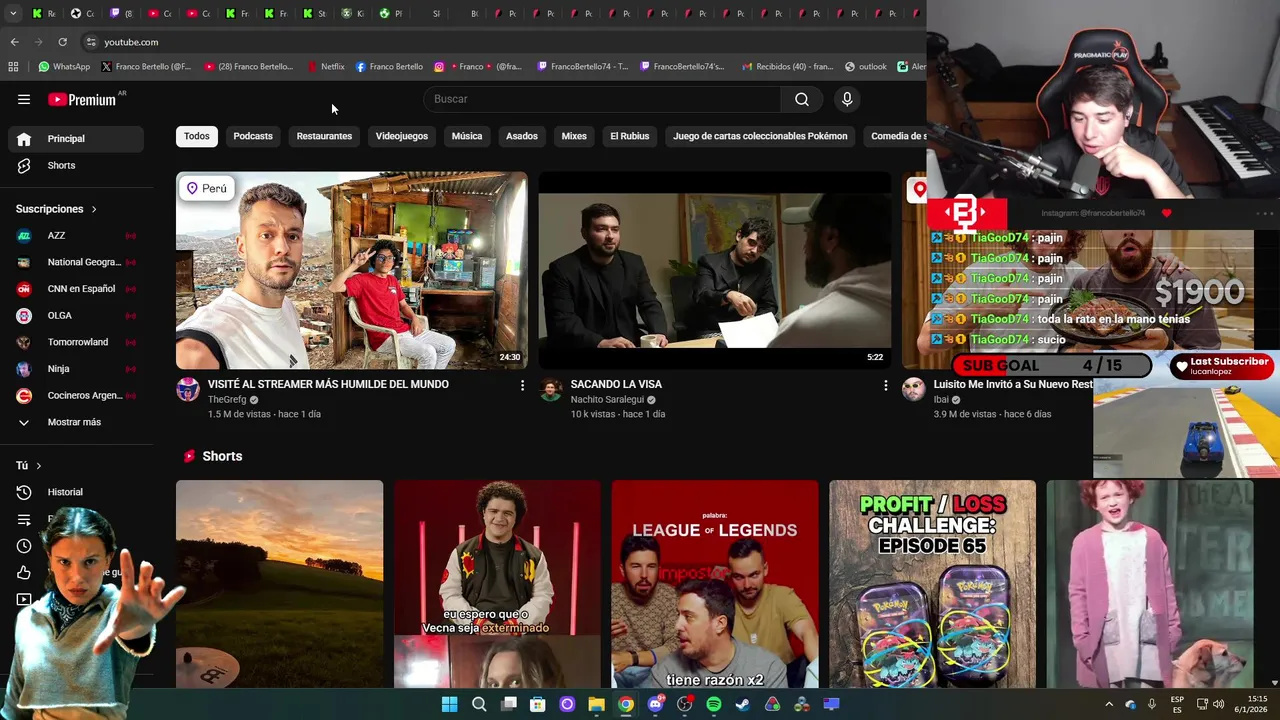Select the Asados filter chip
The height and width of the screenshot is (720, 1280).
pyautogui.click(x=522, y=136)
